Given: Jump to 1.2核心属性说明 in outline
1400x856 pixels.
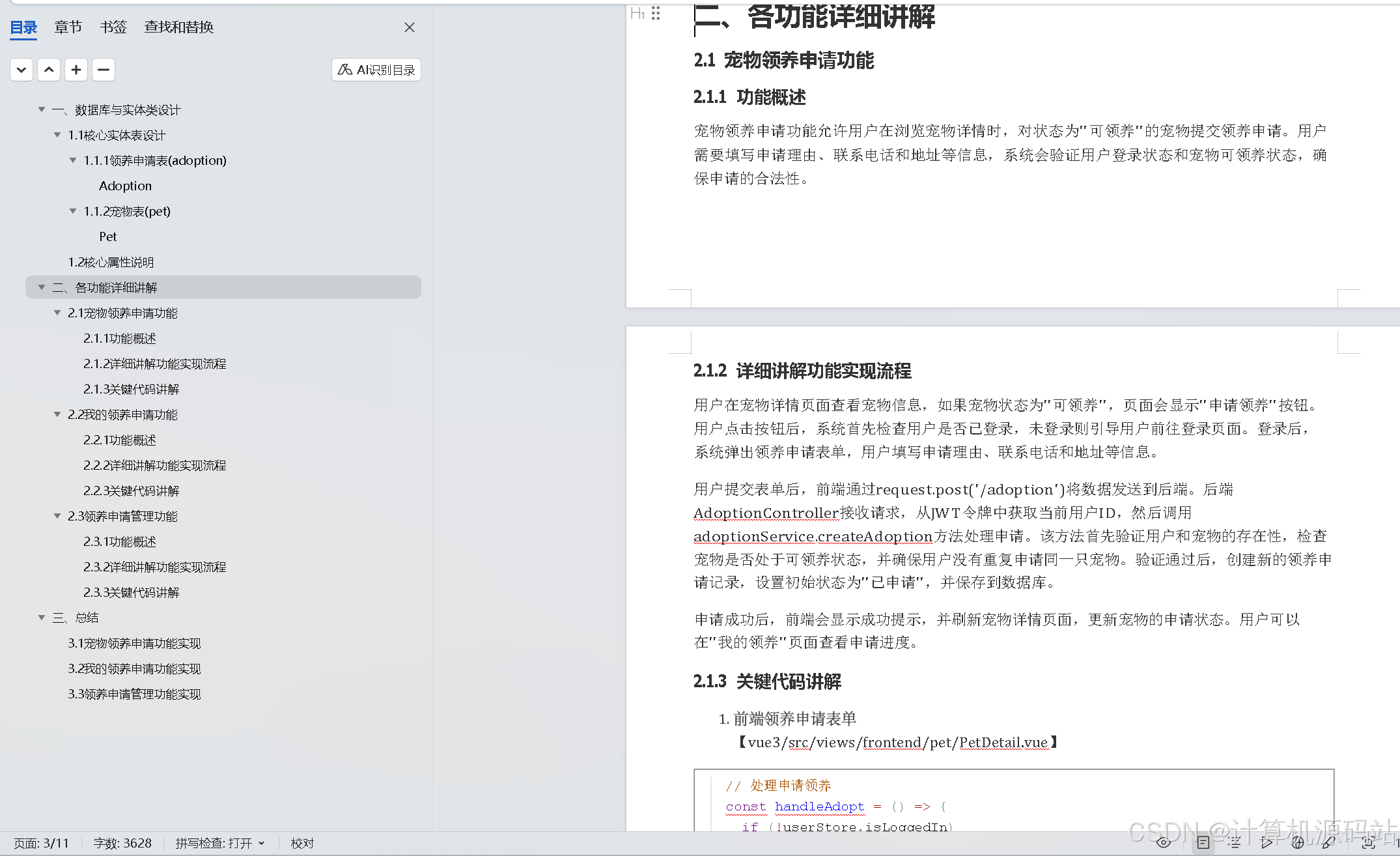Looking at the screenshot, I should [x=111, y=262].
